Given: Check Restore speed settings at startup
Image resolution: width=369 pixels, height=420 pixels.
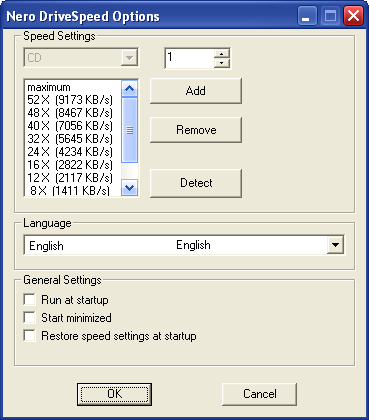Looking at the screenshot, I should (x=30, y=335).
